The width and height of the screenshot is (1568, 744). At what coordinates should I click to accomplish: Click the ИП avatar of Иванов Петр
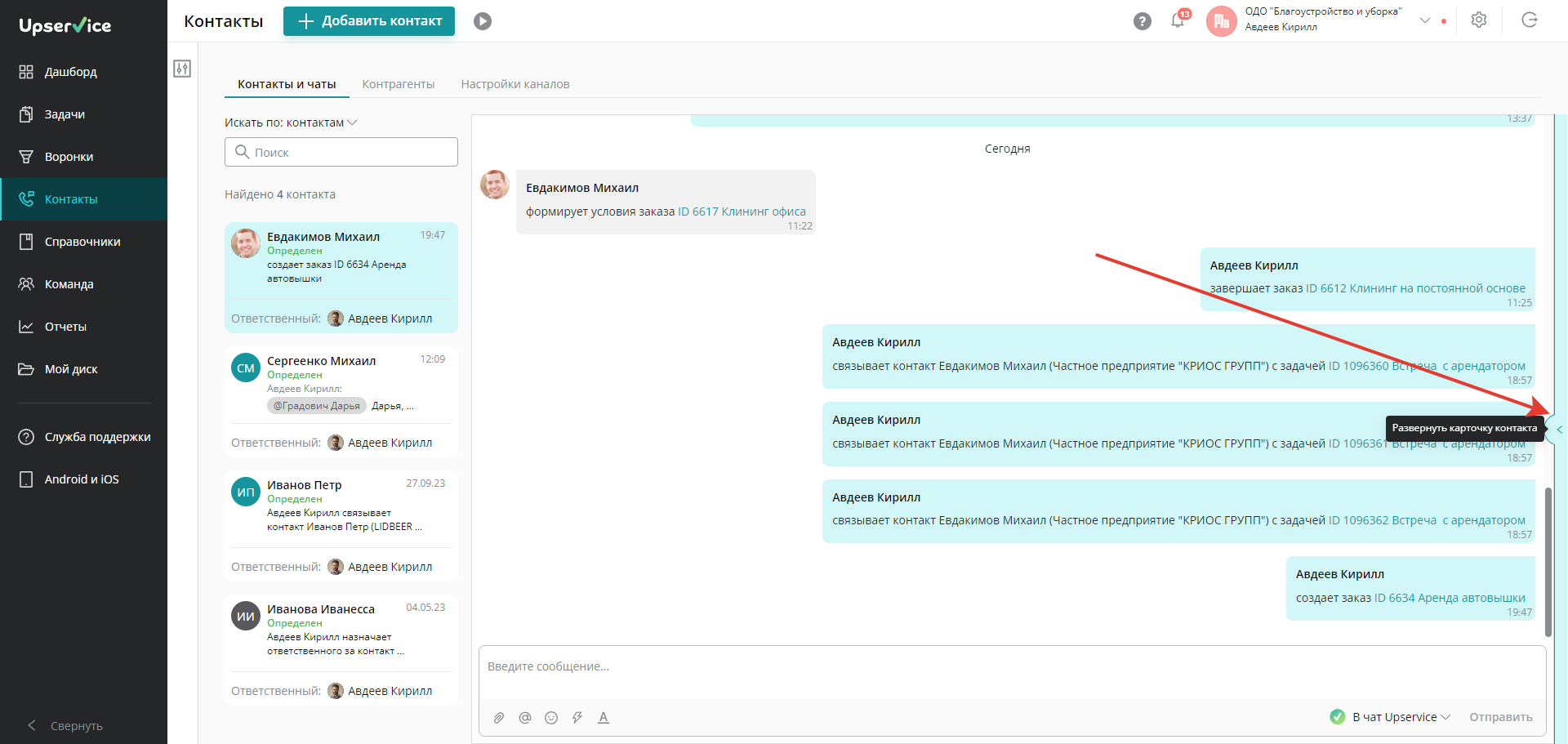pyautogui.click(x=246, y=492)
